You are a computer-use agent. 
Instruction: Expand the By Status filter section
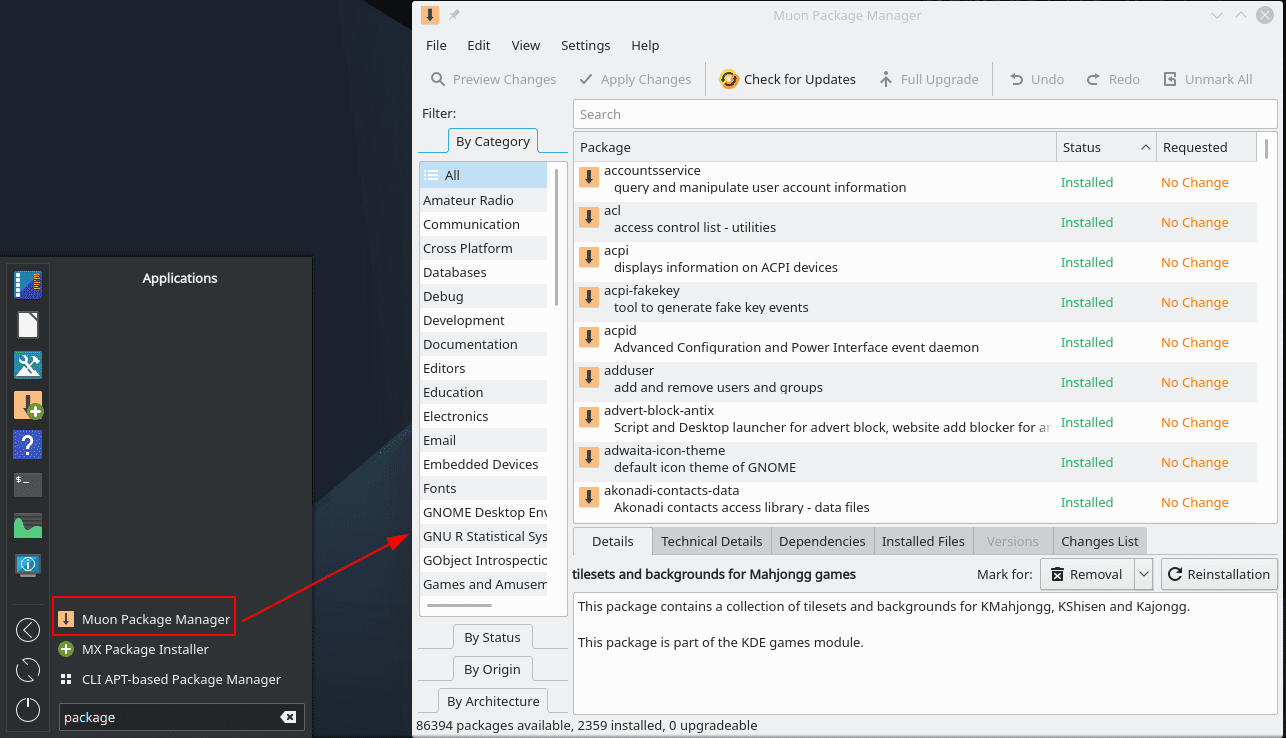click(492, 636)
